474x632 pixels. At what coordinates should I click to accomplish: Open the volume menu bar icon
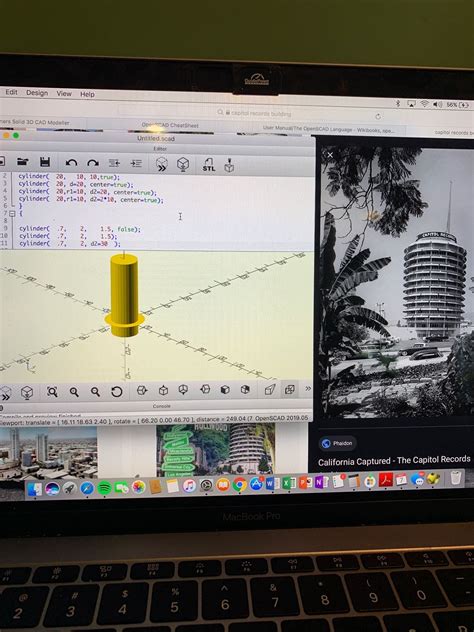pos(438,104)
